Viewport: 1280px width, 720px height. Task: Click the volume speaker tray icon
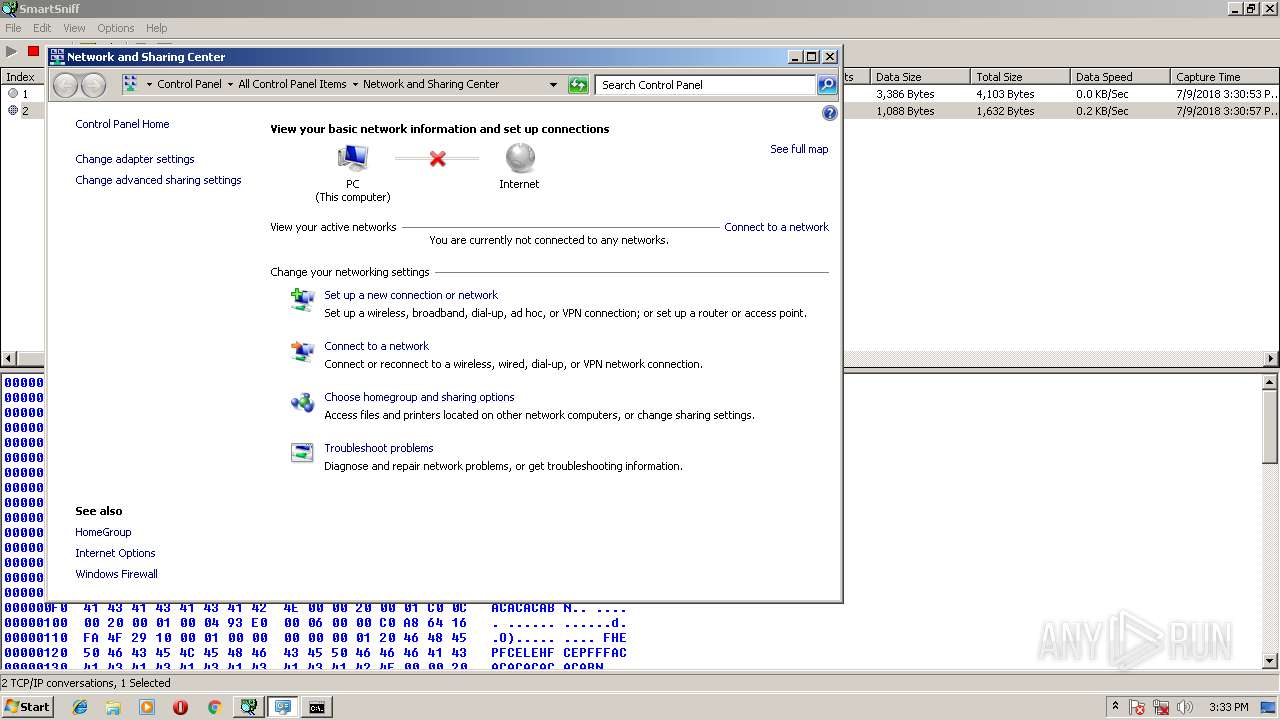1186,707
